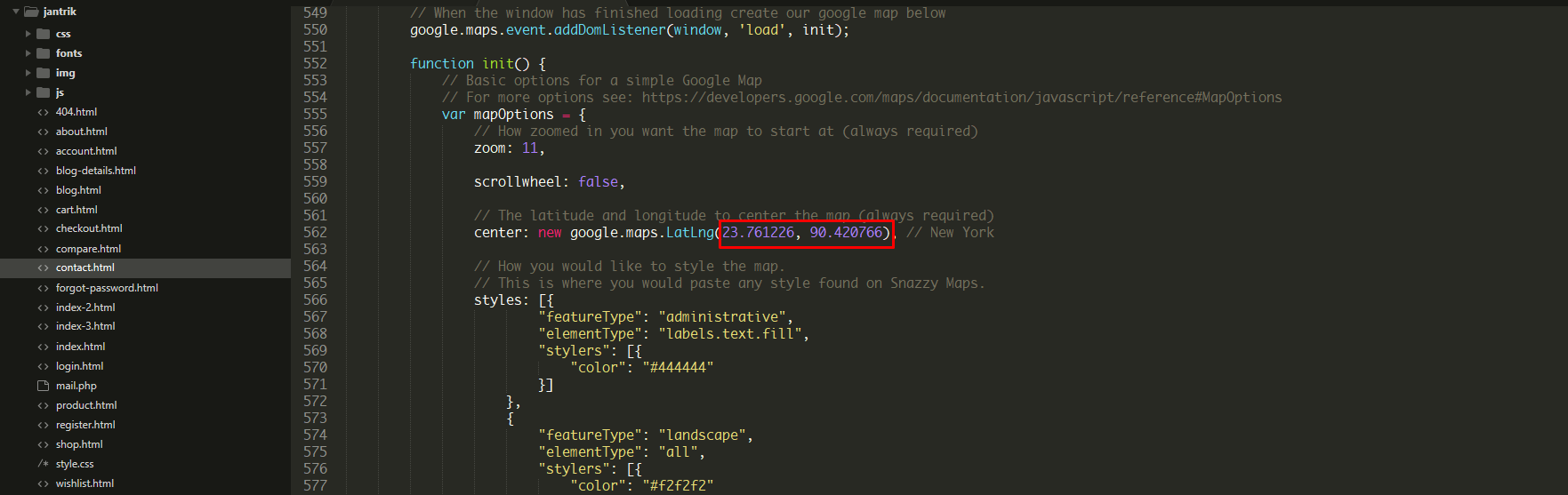Image resolution: width=1568 pixels, height=495 pixels.
Task: Click the latitude value 23.761226
Action: (758, 233)
